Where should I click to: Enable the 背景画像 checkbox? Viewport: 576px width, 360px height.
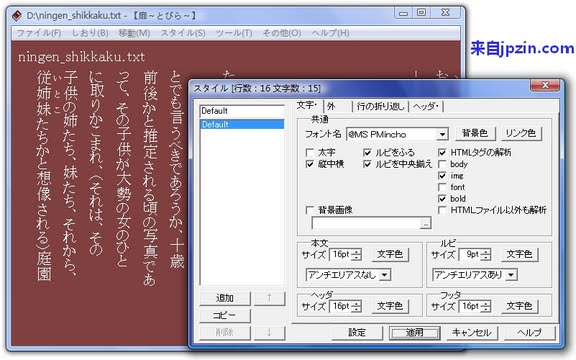click(x=310, y=210)
